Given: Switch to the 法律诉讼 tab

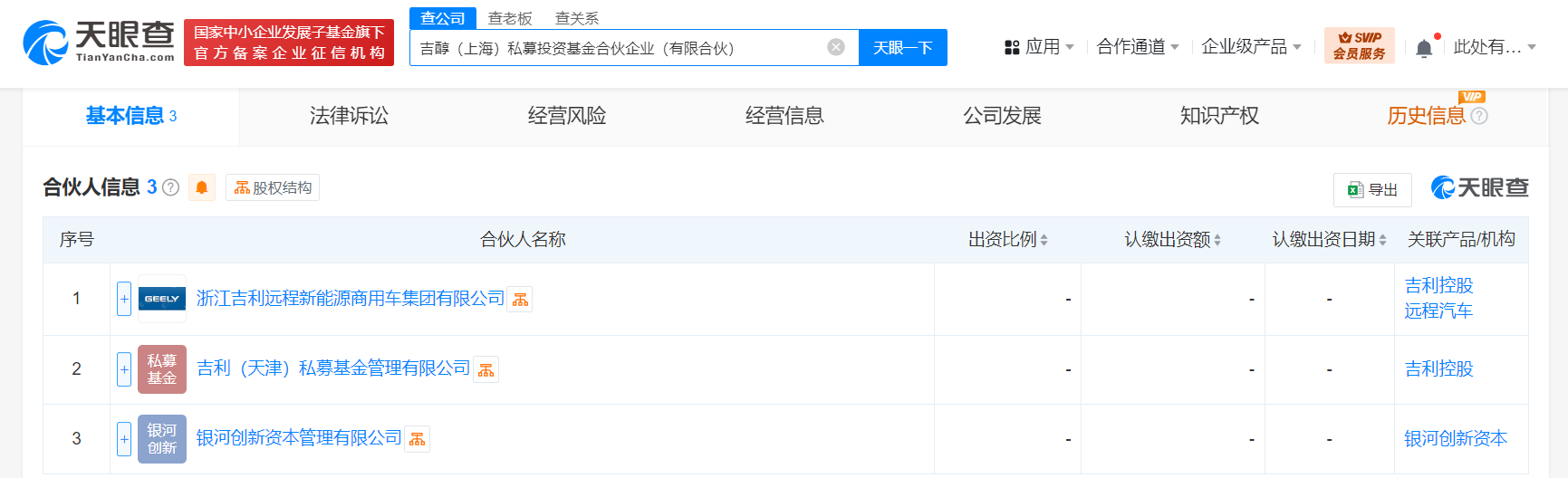Looking at the screenshot, I should tap(349, 116).
